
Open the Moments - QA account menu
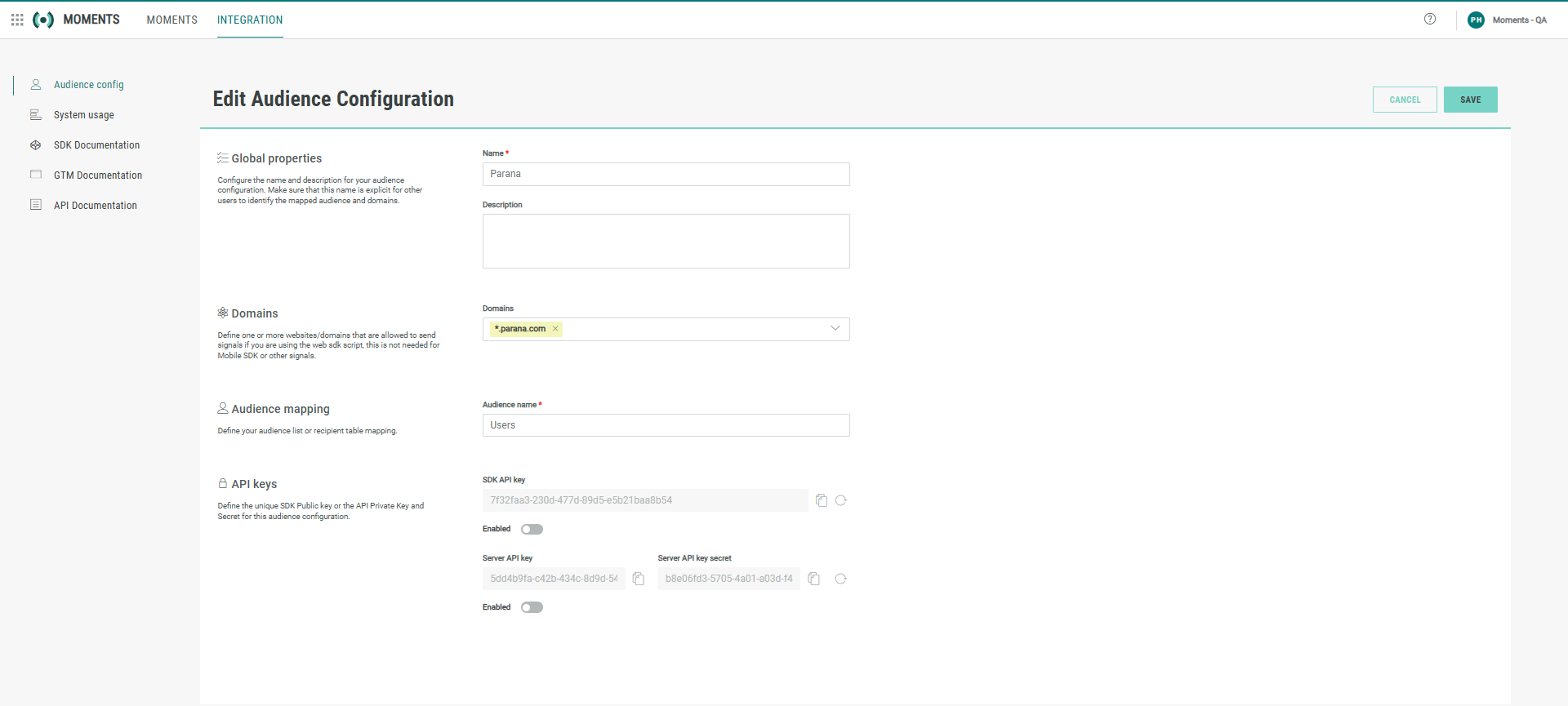click(x=1519, y=20)
